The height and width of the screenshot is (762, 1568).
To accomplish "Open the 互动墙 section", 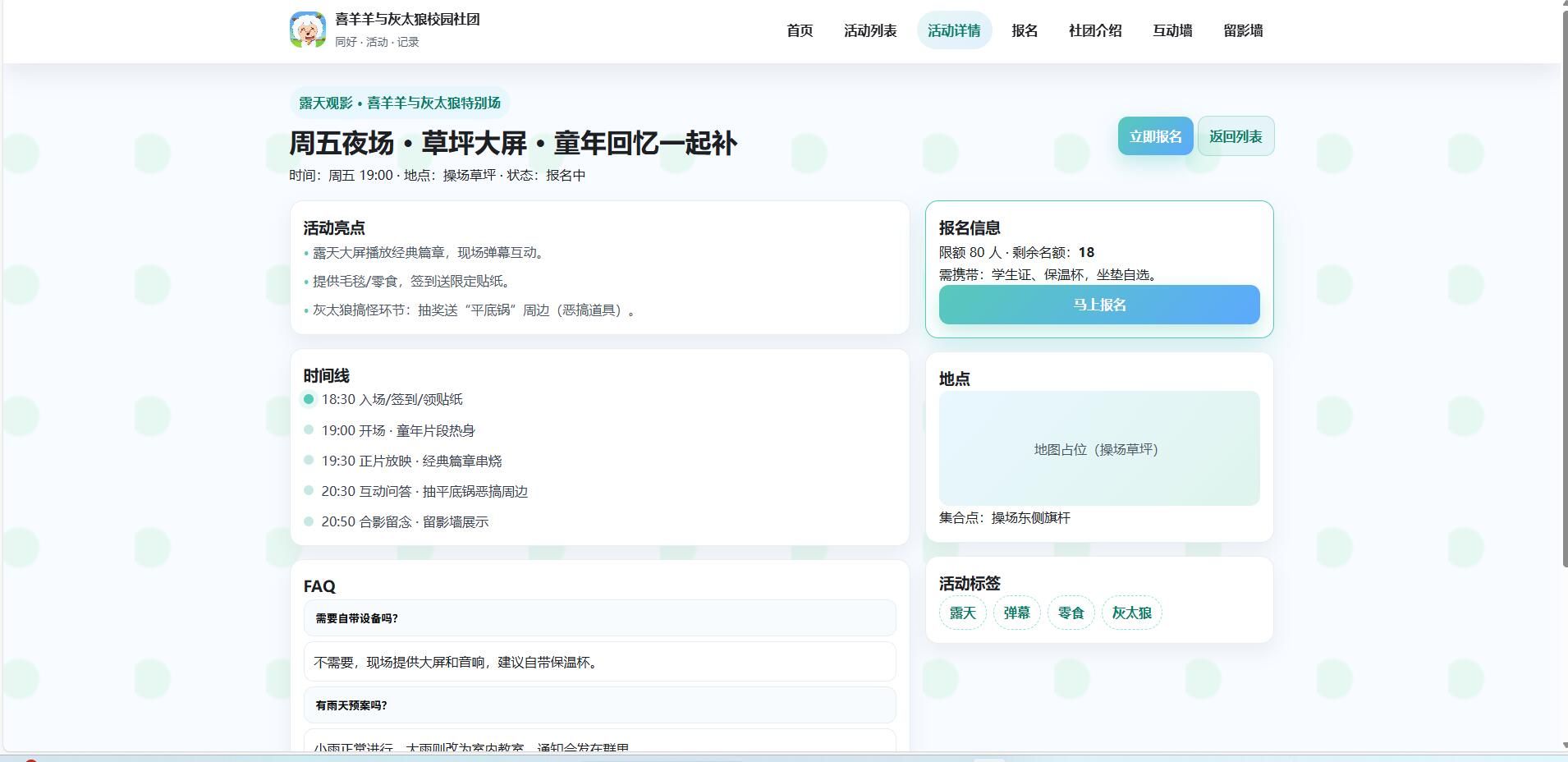I will coord(1172,30).
